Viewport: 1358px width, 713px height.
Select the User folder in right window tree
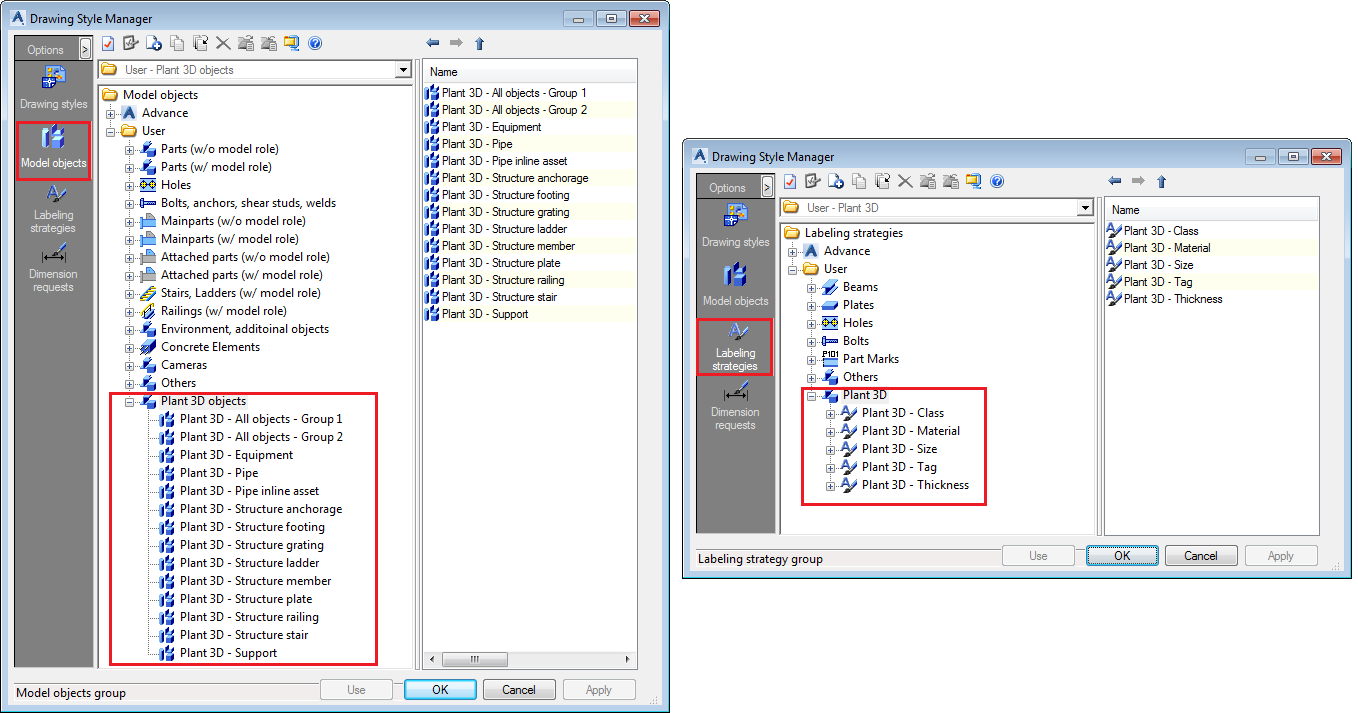pos(835,269)
